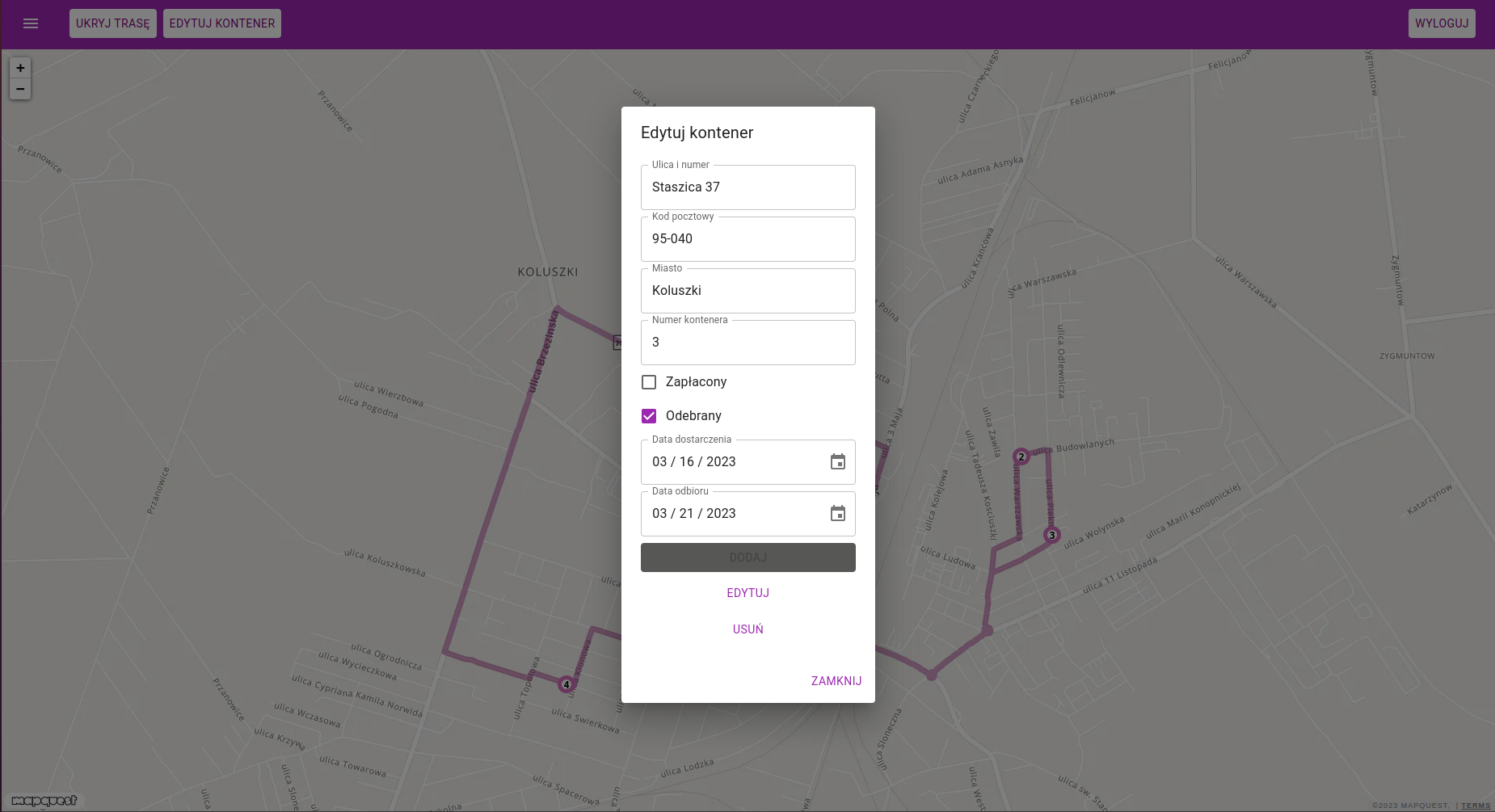
Task: Zoom out on the map
Action: click(x=20, y=89)
